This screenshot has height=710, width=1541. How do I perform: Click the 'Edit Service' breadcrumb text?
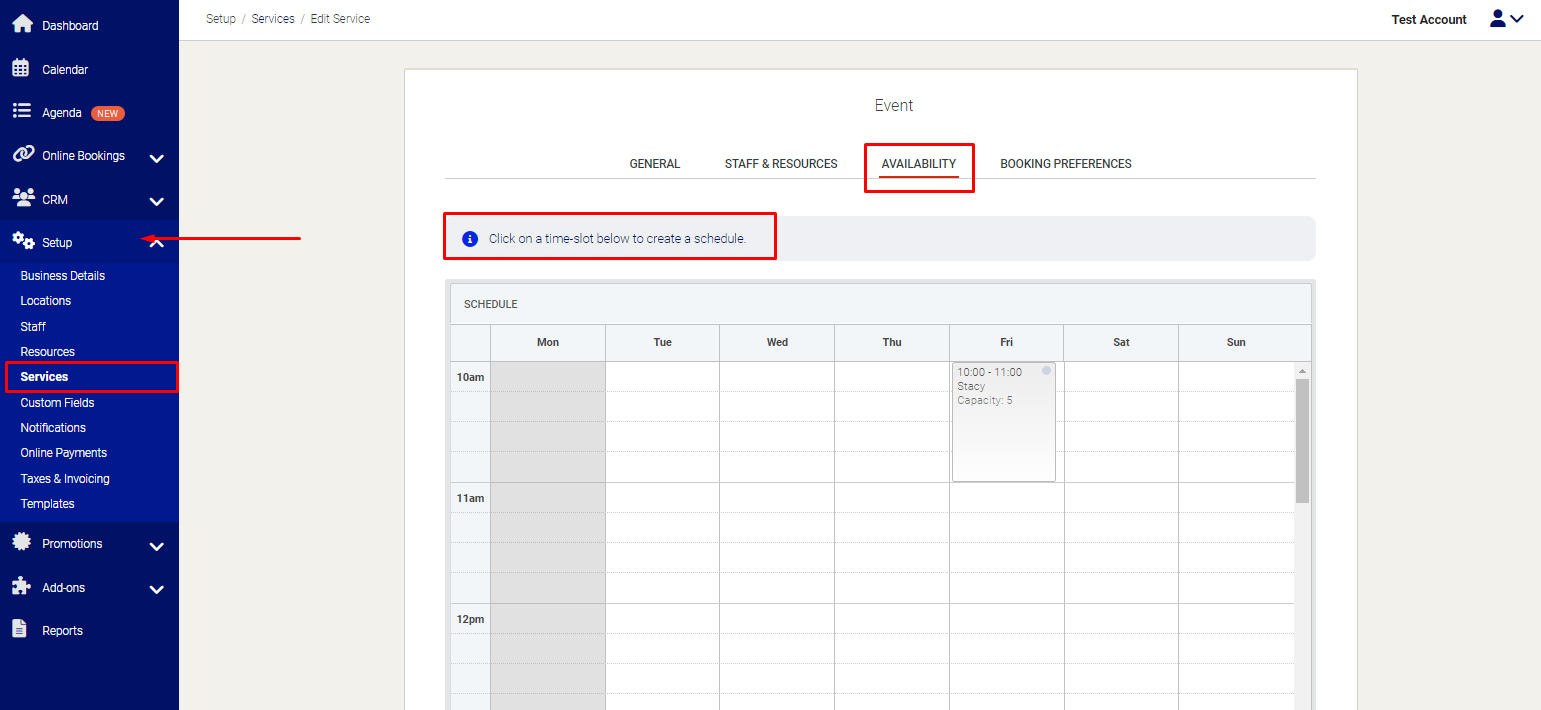pyautogui.click(x=340, y=19)
